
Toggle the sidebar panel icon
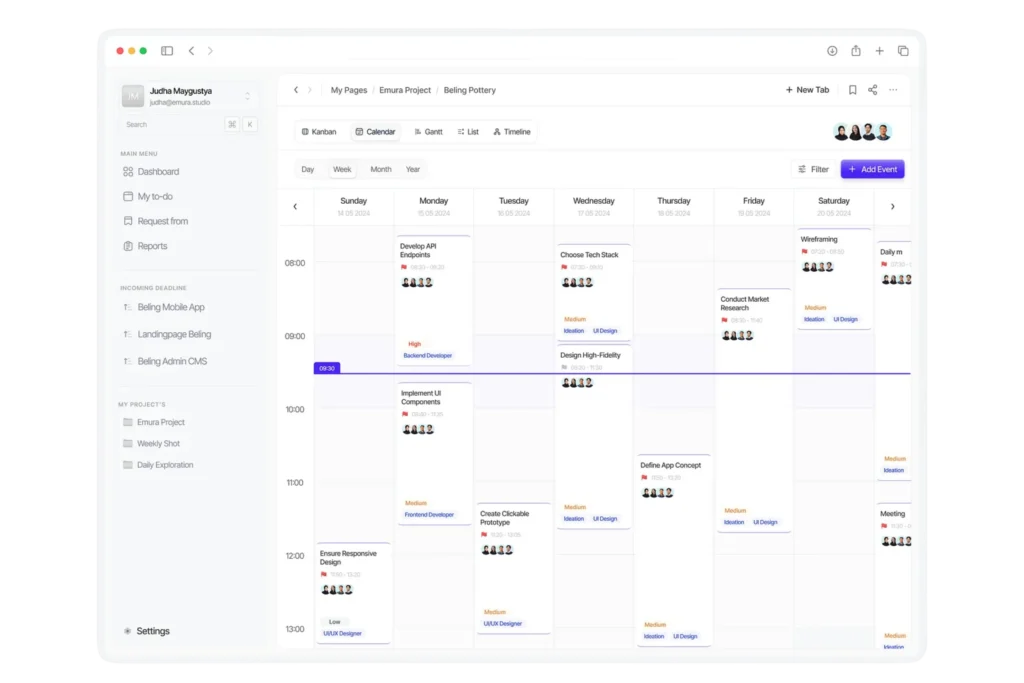(167, 51)
